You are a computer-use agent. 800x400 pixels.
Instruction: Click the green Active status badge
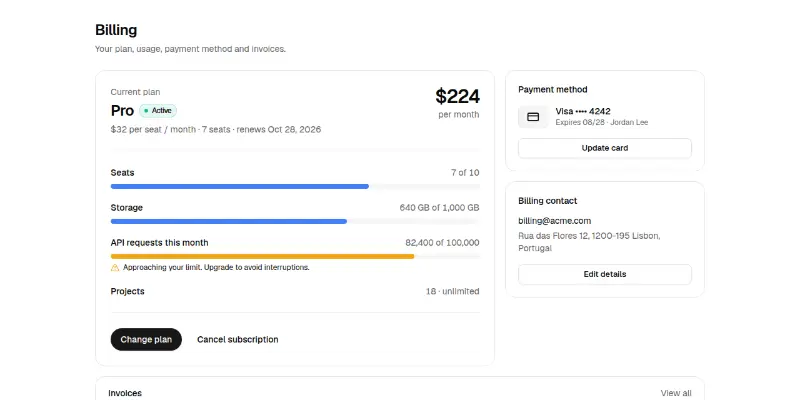[x=158, y=111]
